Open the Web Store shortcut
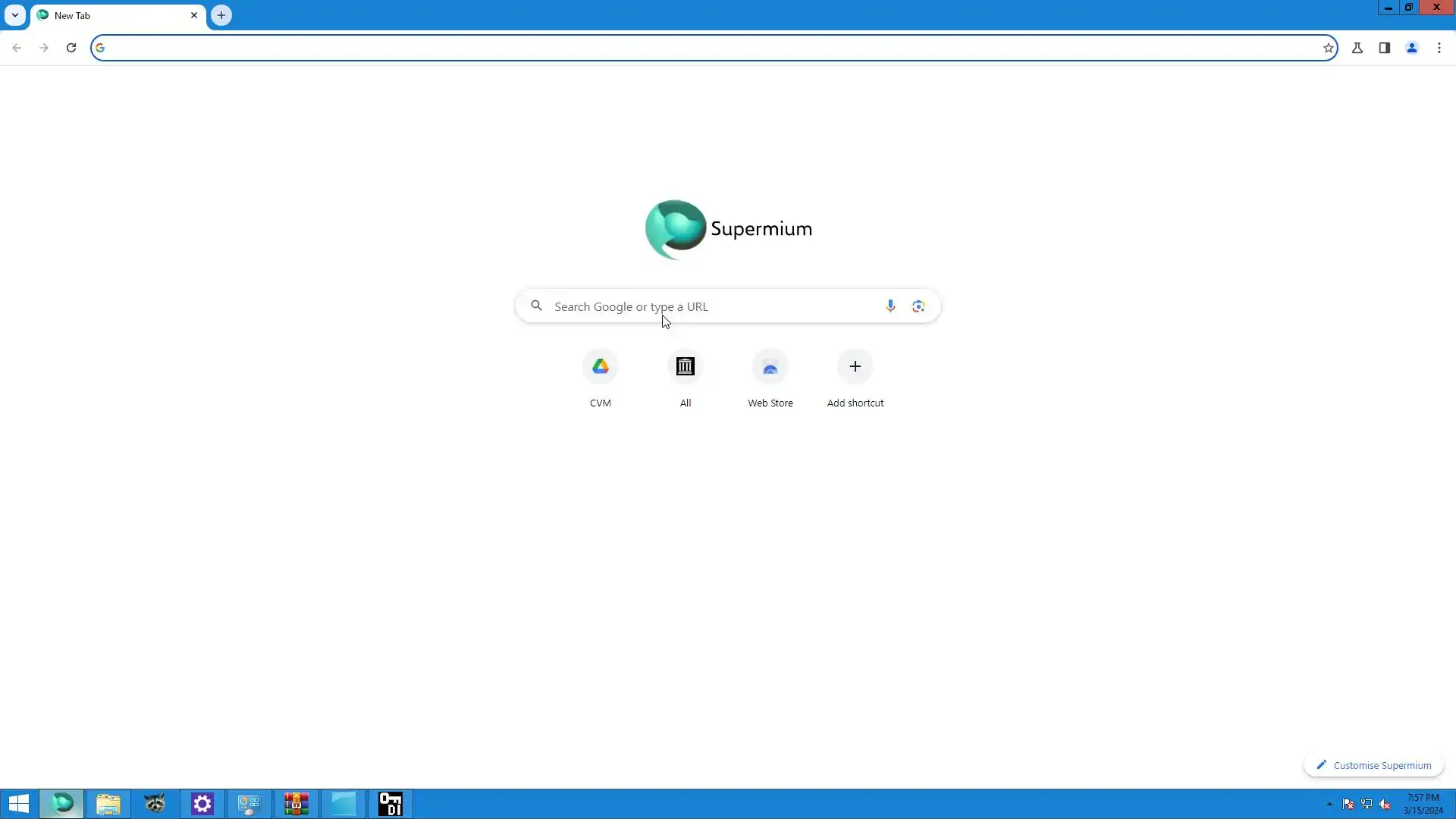This screenshot has width=1456, height=819. click(x=770, y=367)
